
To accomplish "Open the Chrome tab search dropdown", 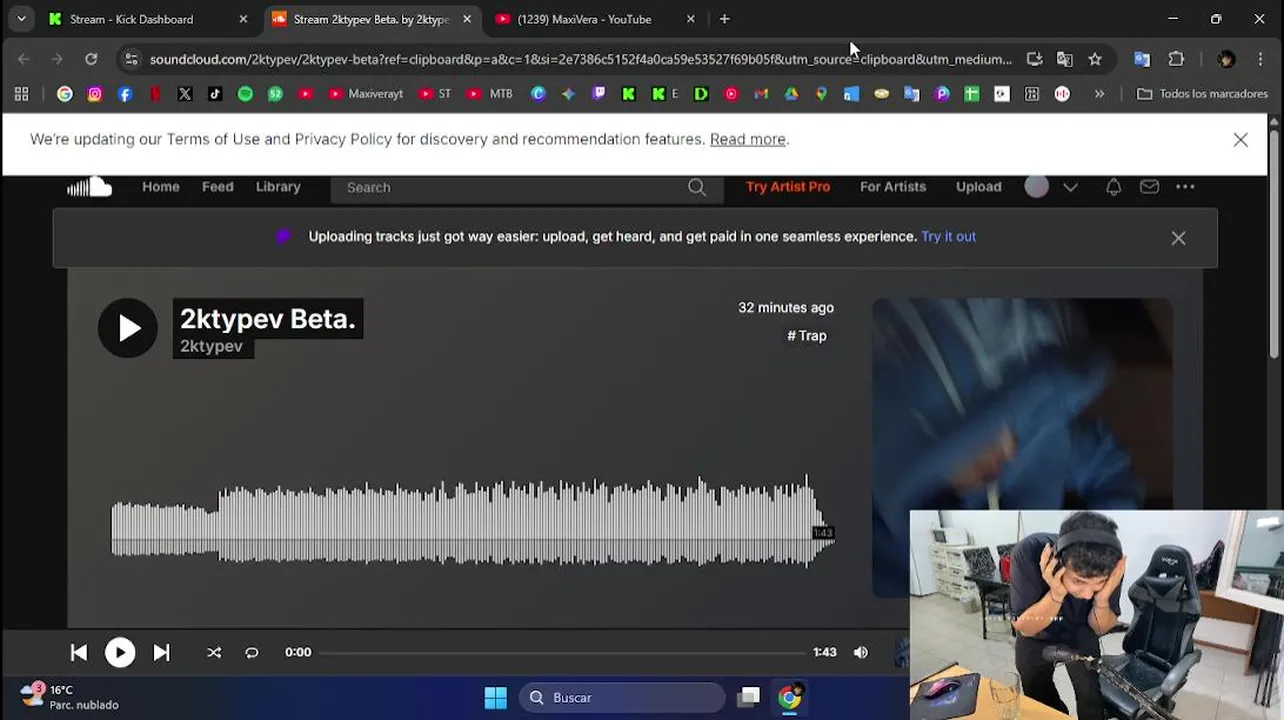I will point(21,19).
